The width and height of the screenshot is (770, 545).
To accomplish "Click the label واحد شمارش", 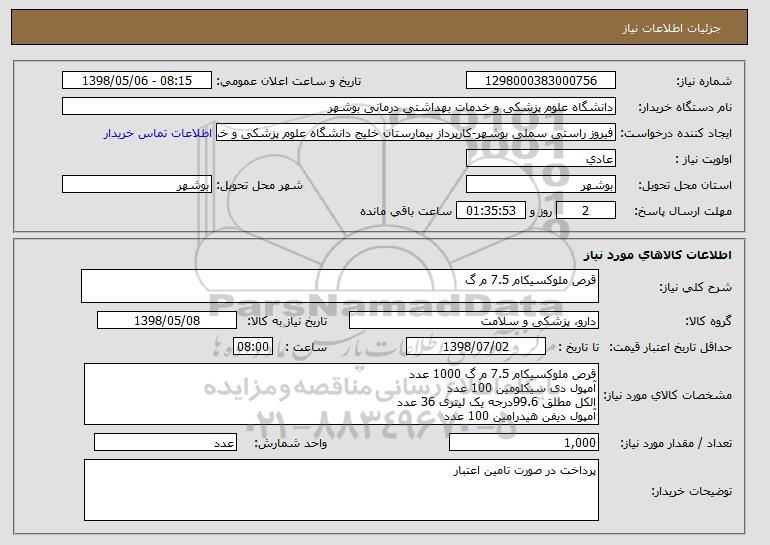I will click(290, 444).
